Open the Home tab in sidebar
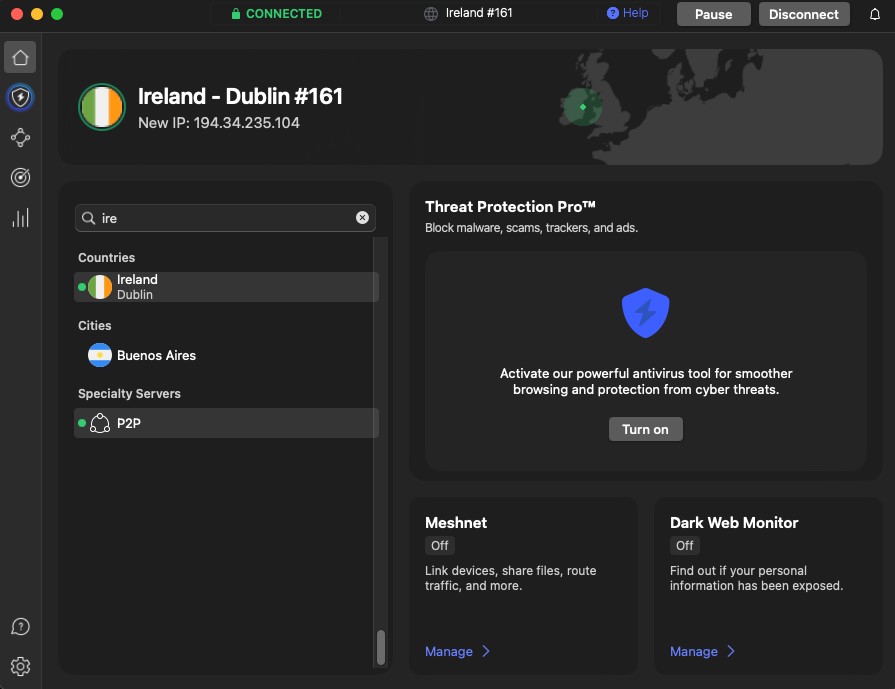The height and width of the screenshot is (689, 895). [20, 57]
